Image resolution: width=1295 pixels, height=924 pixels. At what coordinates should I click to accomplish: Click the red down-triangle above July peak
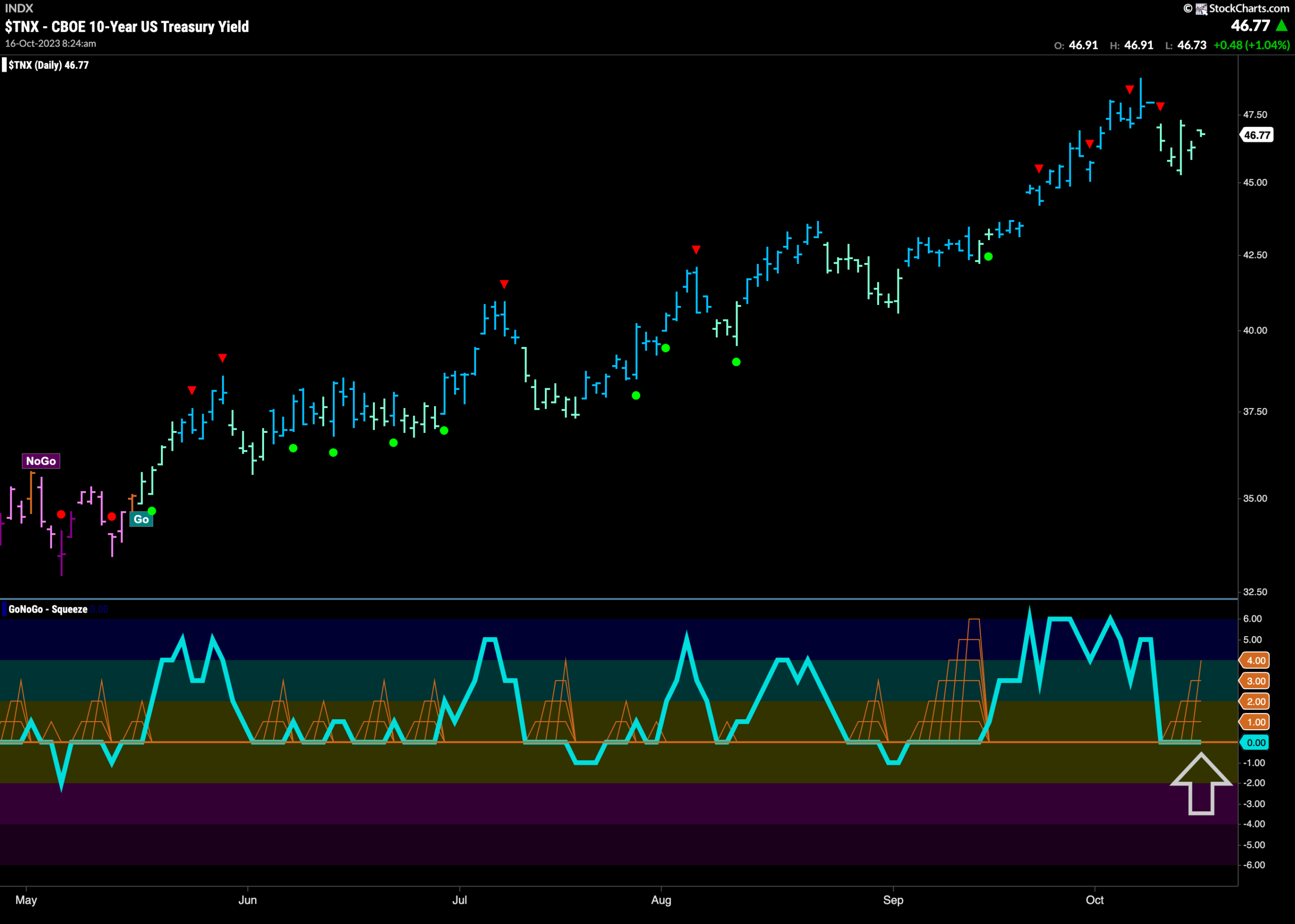click(504, 284)
